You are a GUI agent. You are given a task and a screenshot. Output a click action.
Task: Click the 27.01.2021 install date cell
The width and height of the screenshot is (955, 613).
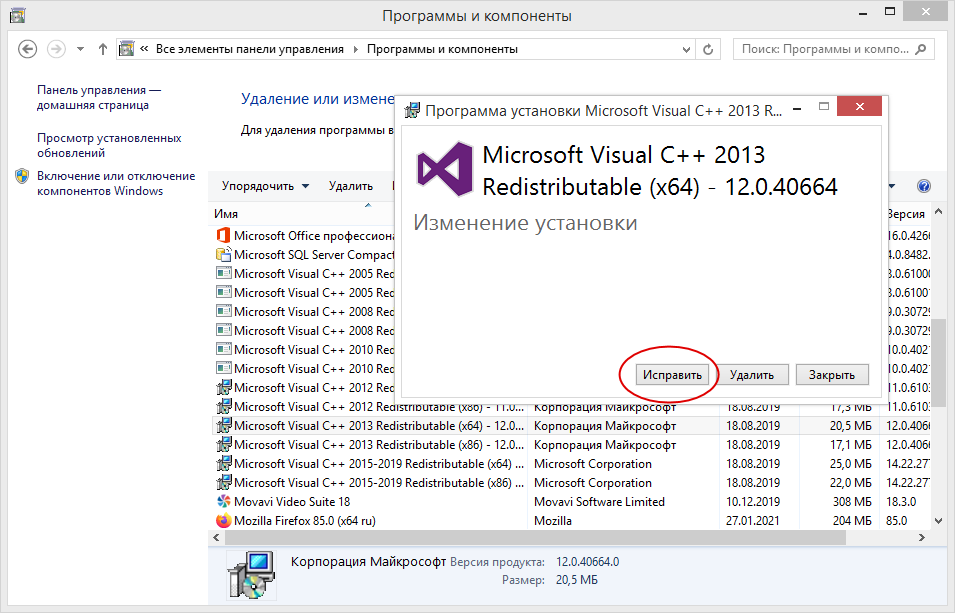click(753, 521)
